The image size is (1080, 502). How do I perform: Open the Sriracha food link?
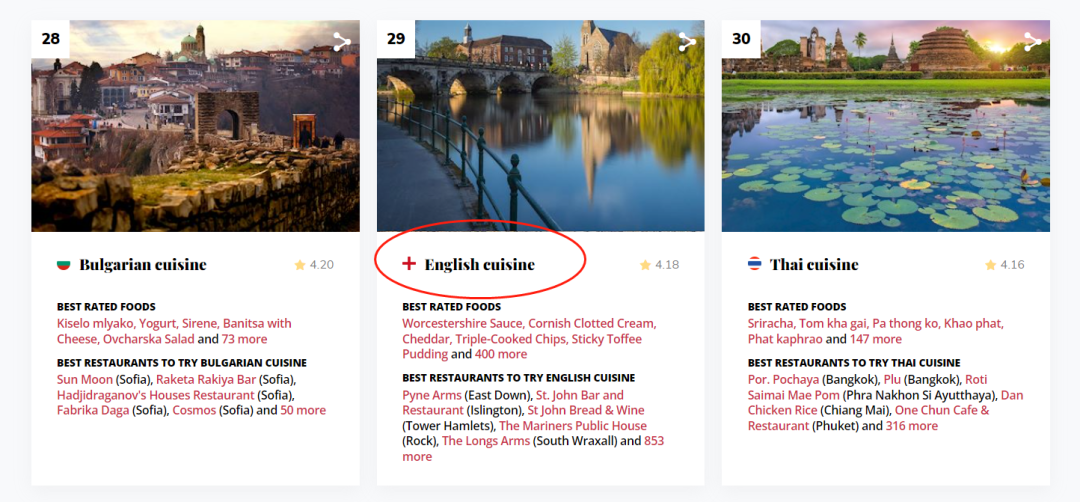tap(771, 324)
